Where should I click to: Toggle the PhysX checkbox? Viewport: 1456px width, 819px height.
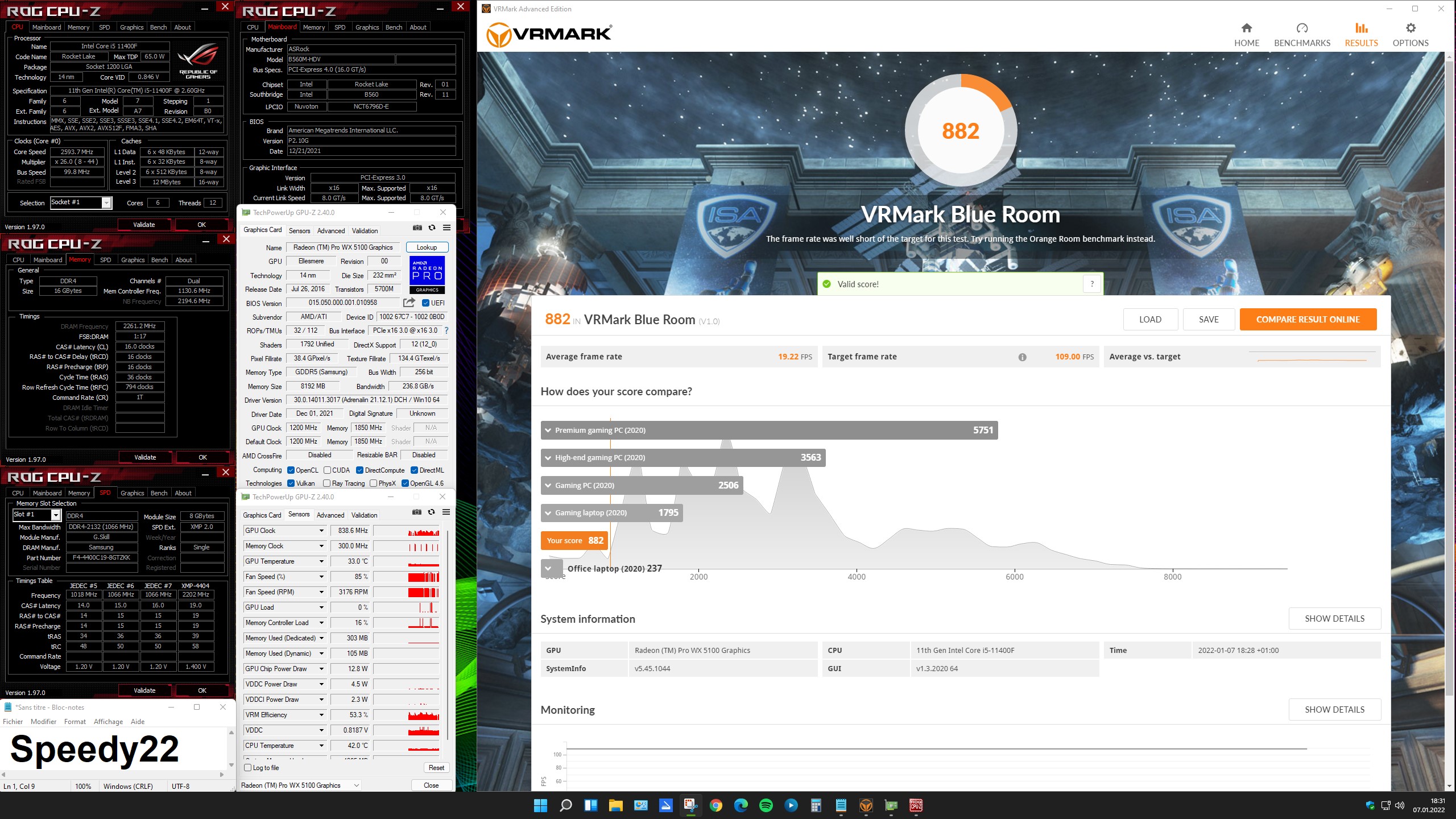373,483
